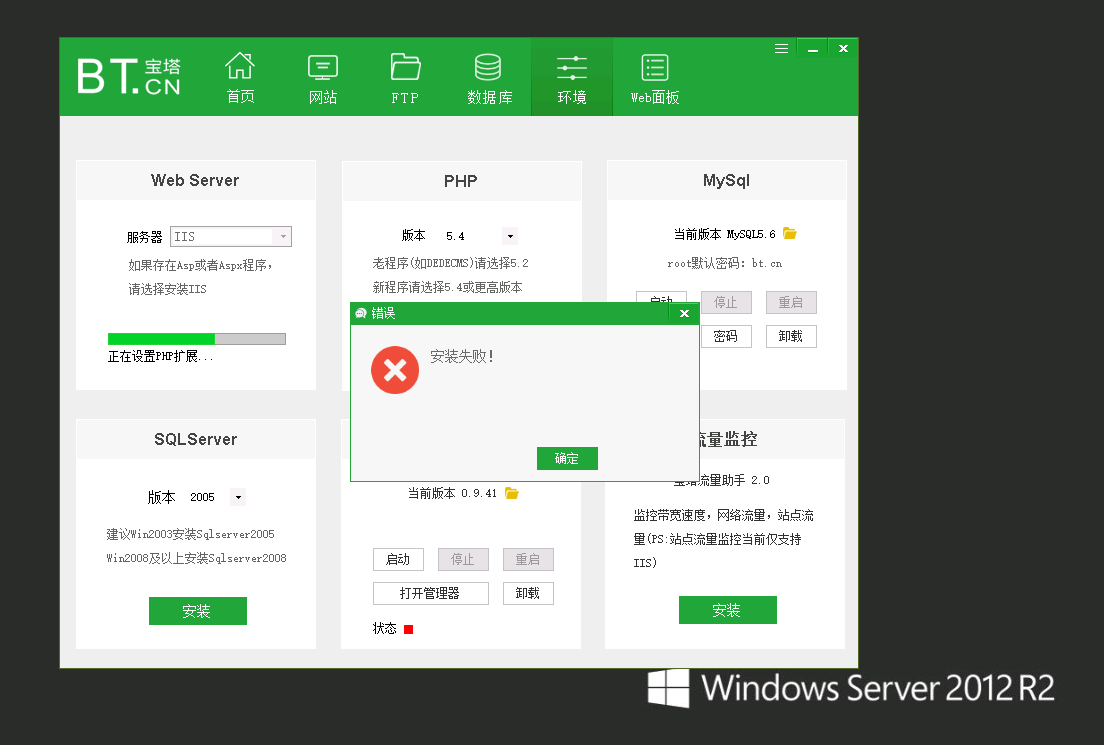1104x745 pixels.
Task: Close the BT panel window
Action: pos(843,49)
